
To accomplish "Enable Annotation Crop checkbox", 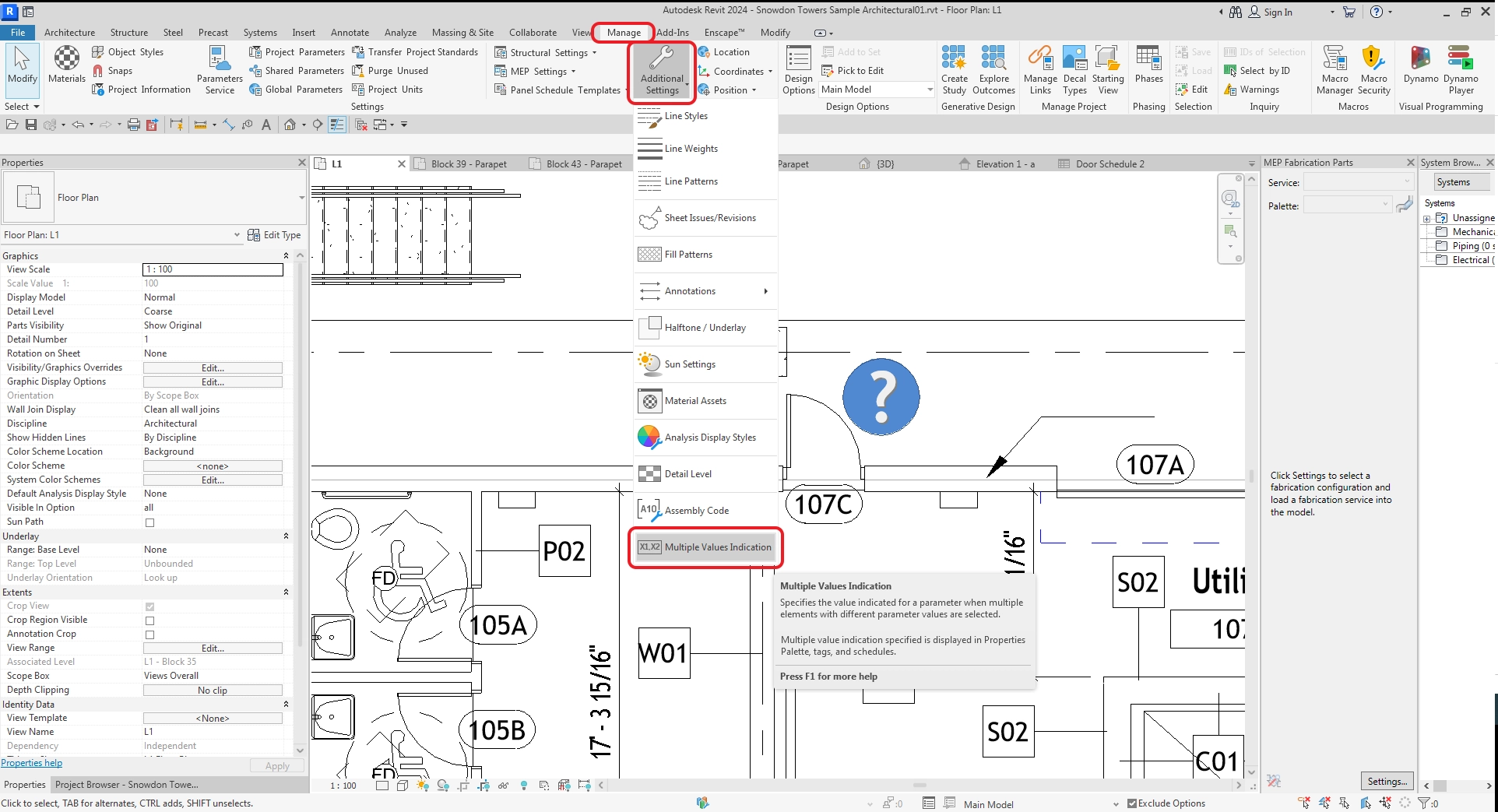I will click(149, 634).
